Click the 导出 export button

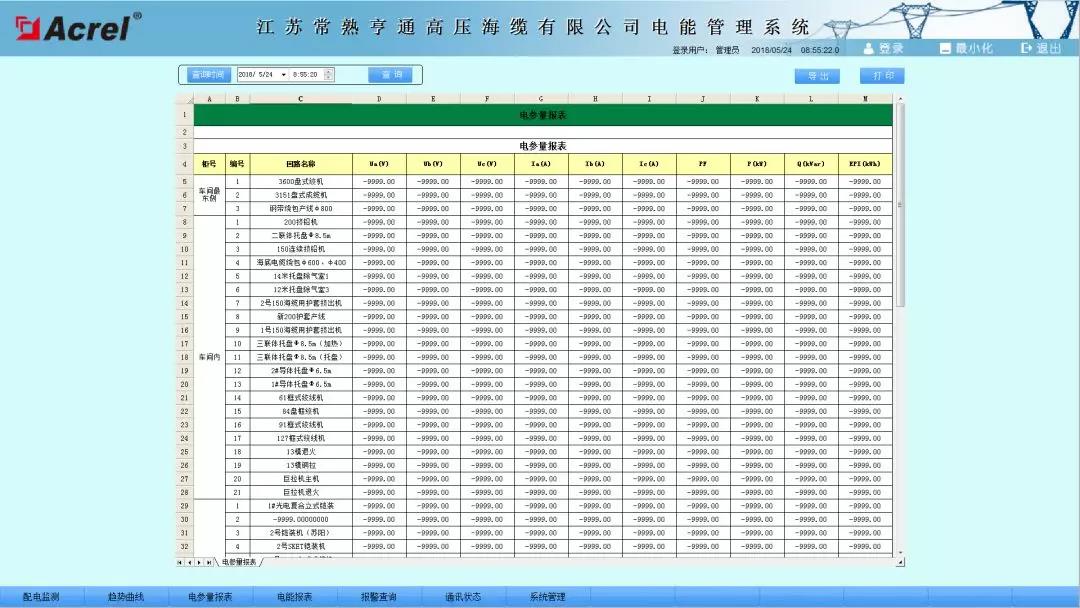point(817,76)
